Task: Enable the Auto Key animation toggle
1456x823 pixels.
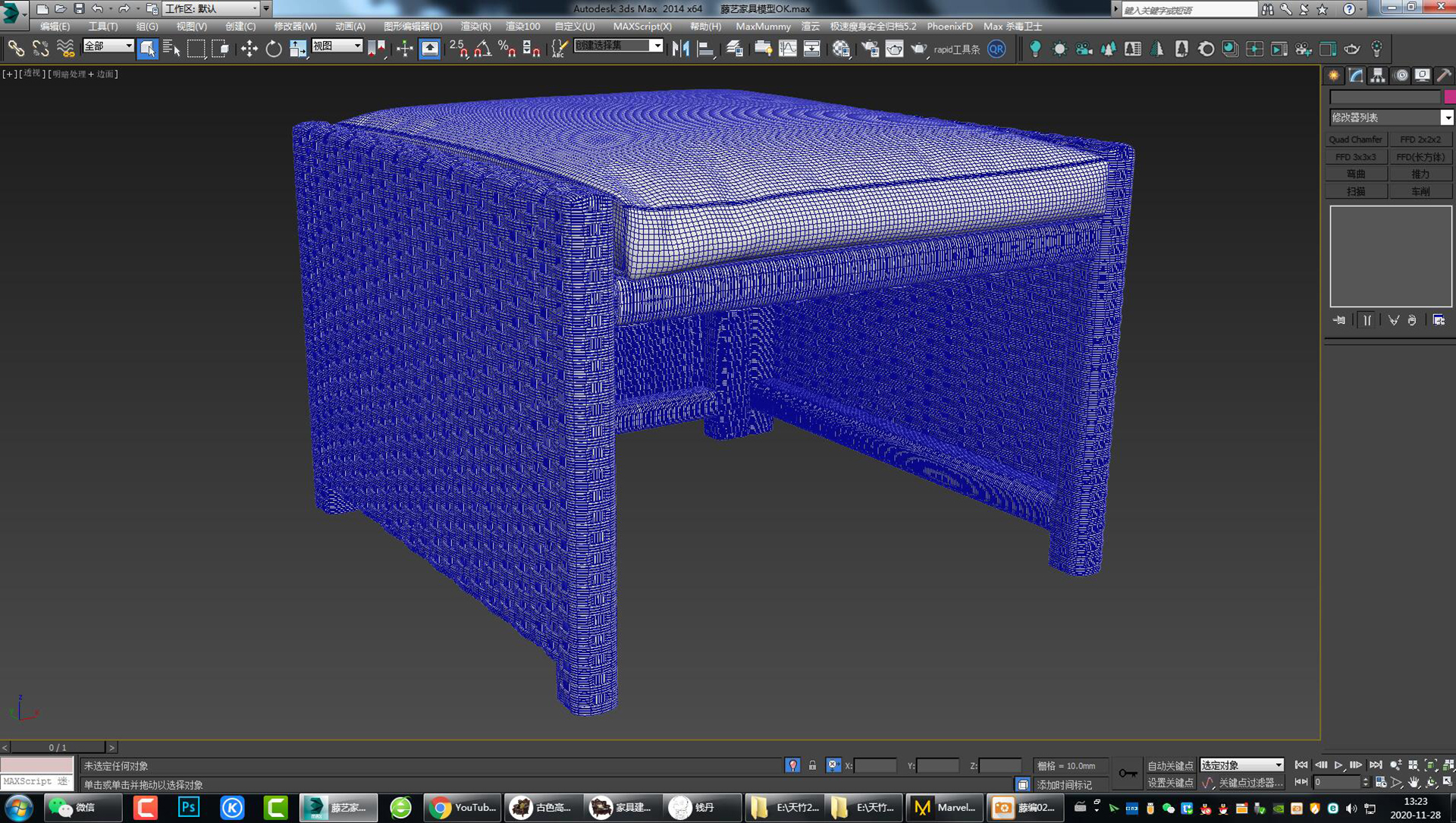Action: pyautogui.click(x=1172, y=765)
